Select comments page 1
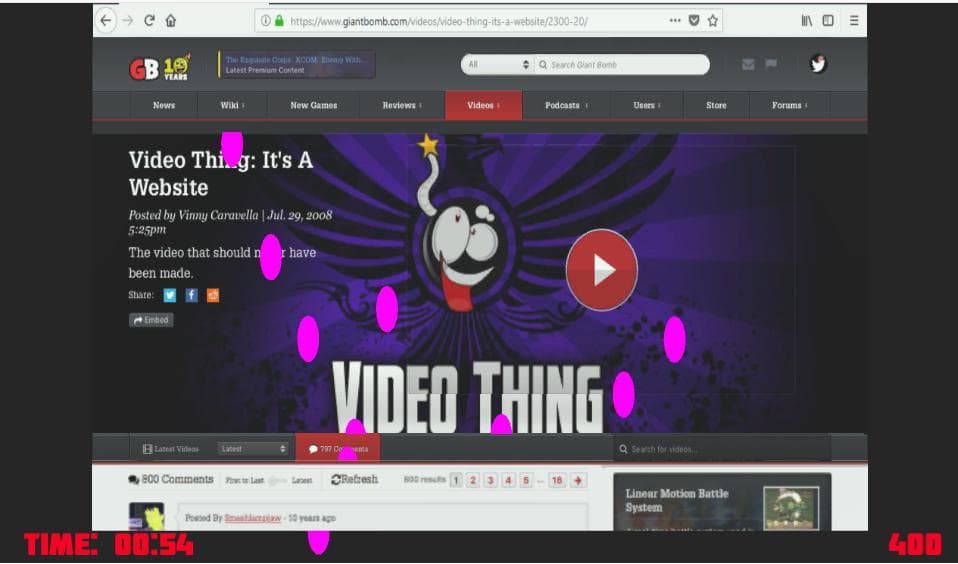 click(456, 480)
